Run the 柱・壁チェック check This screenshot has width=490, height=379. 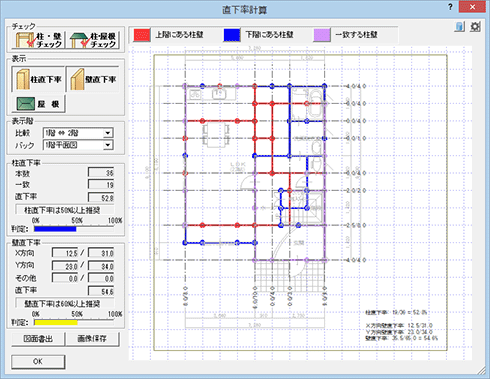click(38, 40)
